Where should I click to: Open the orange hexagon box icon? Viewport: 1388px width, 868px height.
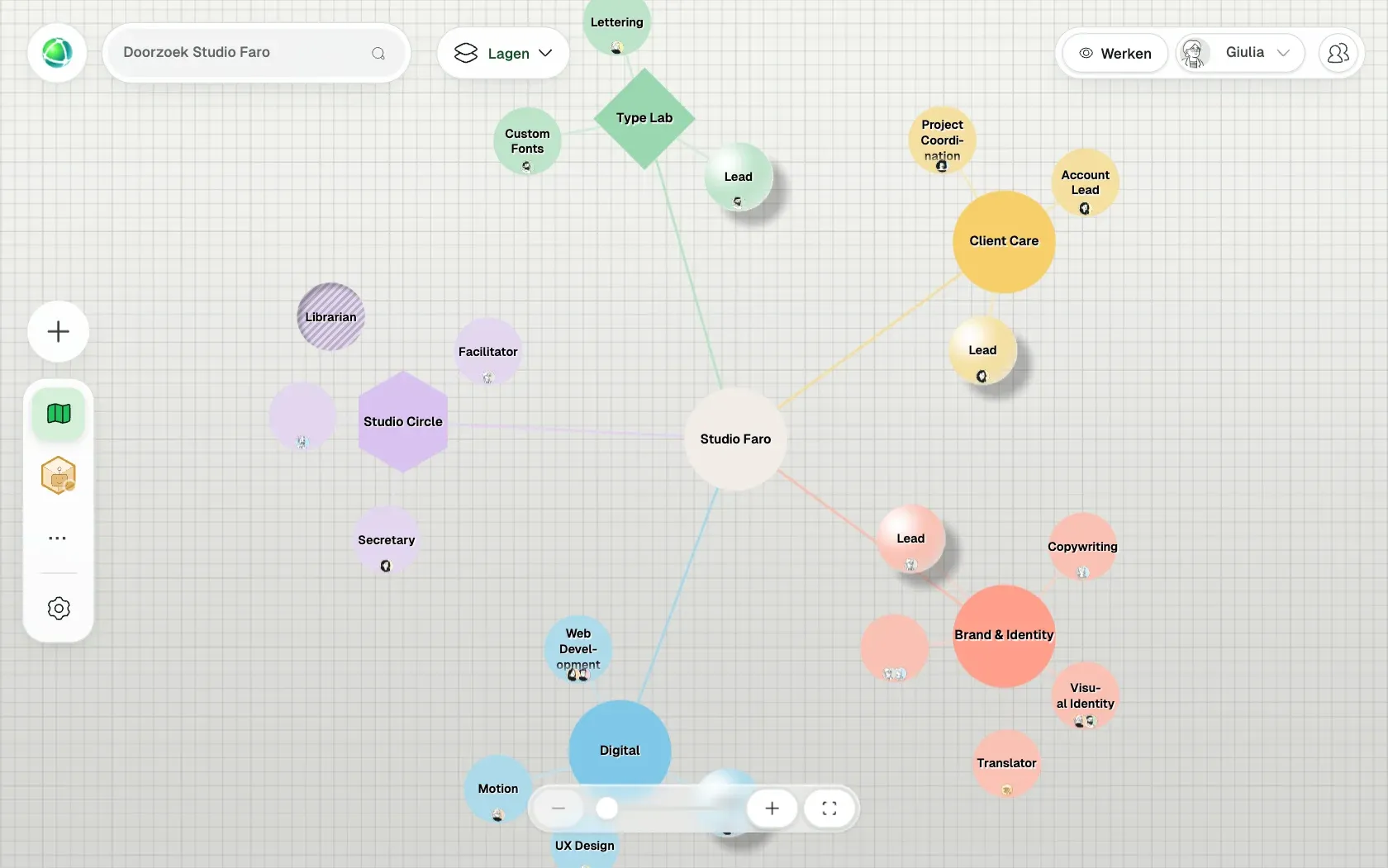point(59,476)
